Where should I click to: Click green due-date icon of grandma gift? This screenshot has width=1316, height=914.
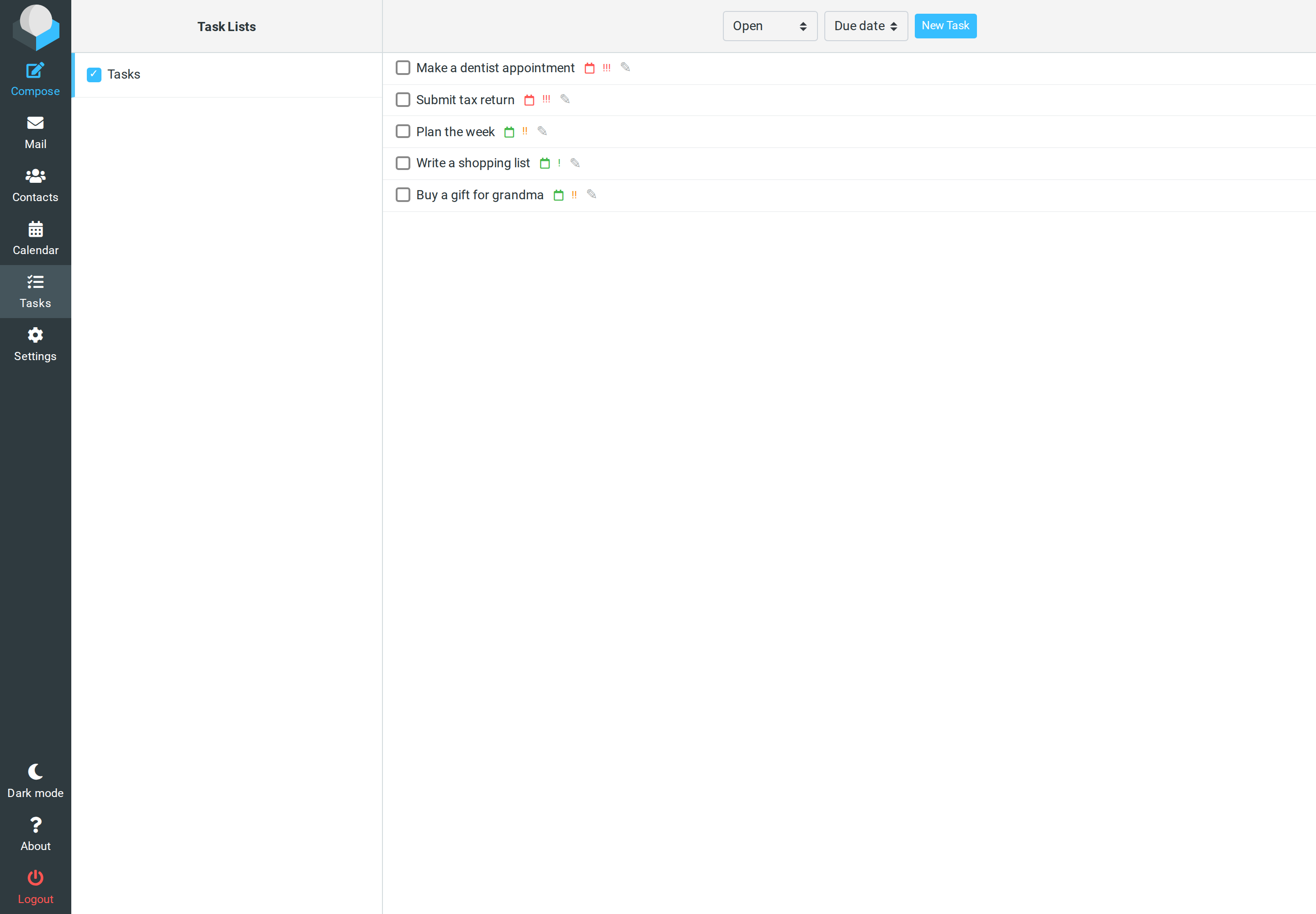coord(558,195)
